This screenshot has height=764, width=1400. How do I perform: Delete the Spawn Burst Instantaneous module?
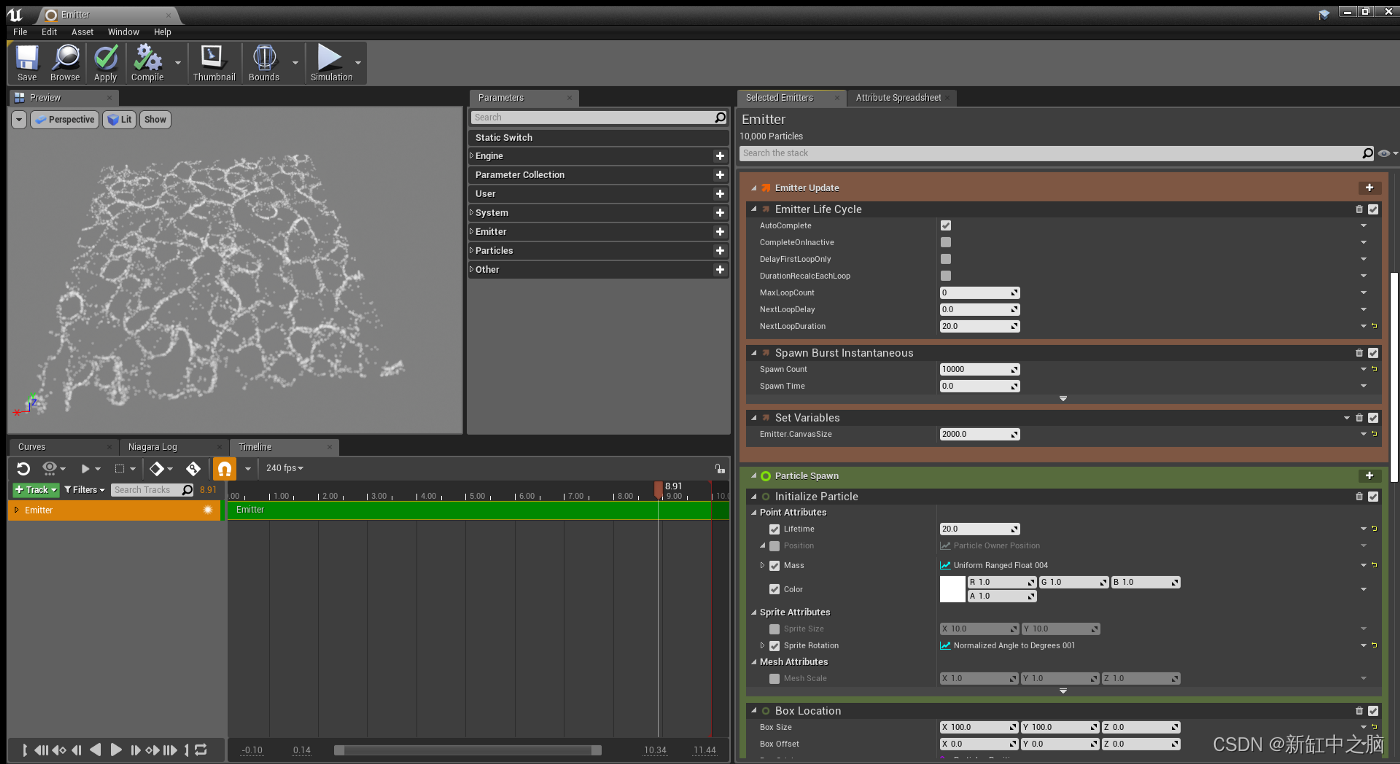pos(1359,353)
